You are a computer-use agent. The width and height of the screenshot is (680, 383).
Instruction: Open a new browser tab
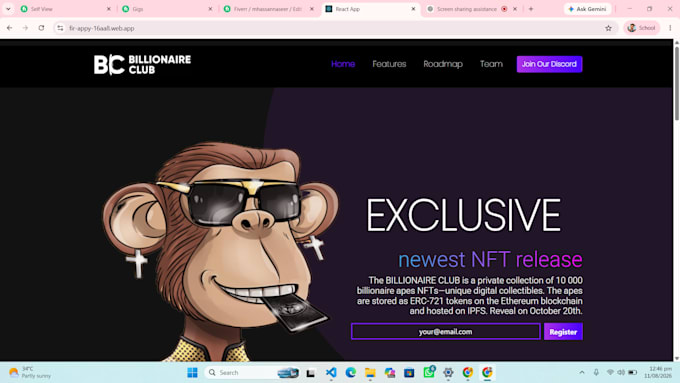(x=531, y=9)
